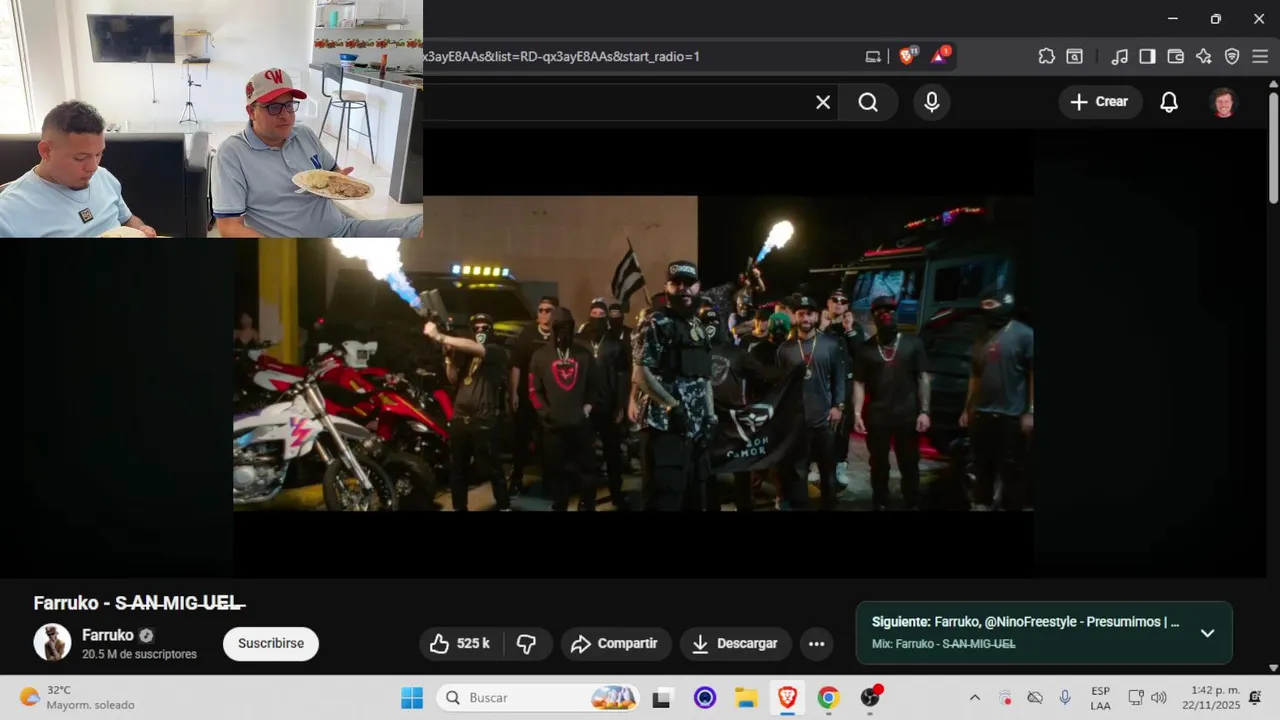The image size is (1280, 720).
Task: Like the video with 525 k thumbs up
Action: point(460,644)
